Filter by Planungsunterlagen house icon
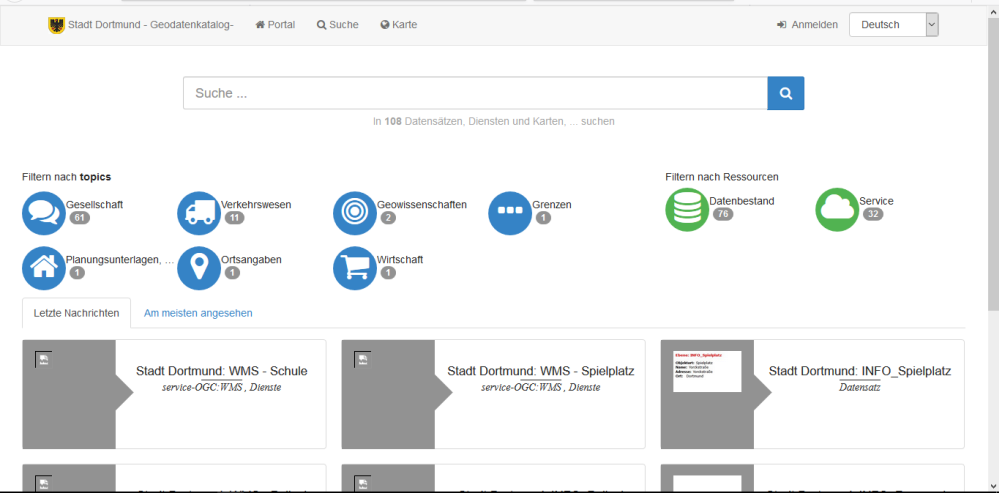The height and width of the screenshot is (493, 999). point(44,268)
